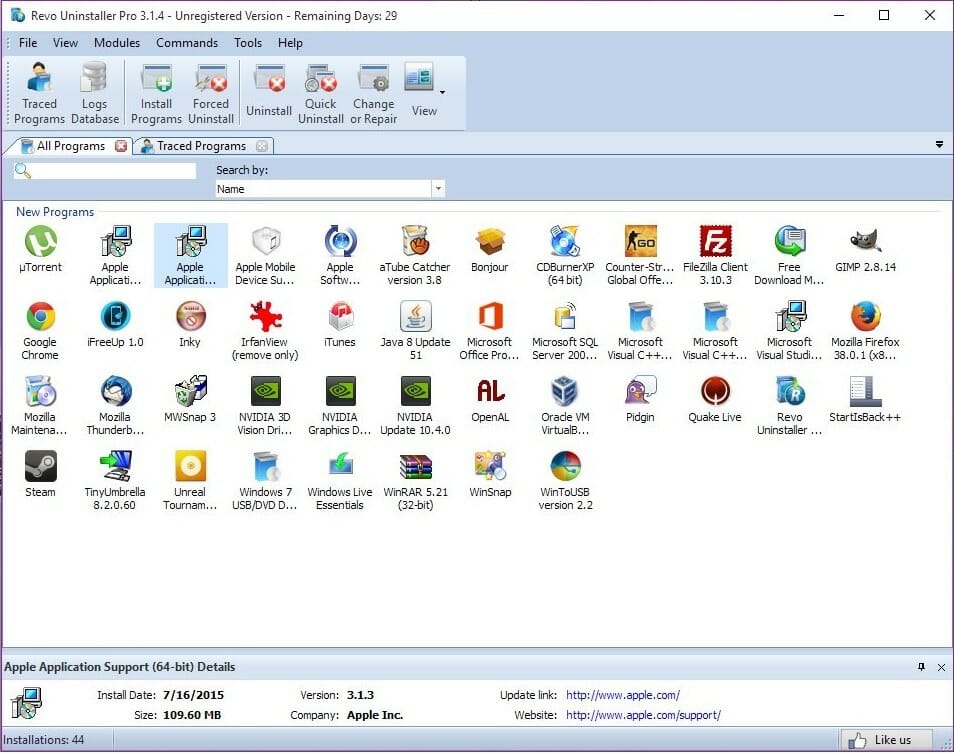The width and height of the screenshot is (954, 753).
Task: Select aTube Catcher version 3.8
Action: tap(415, 255)
